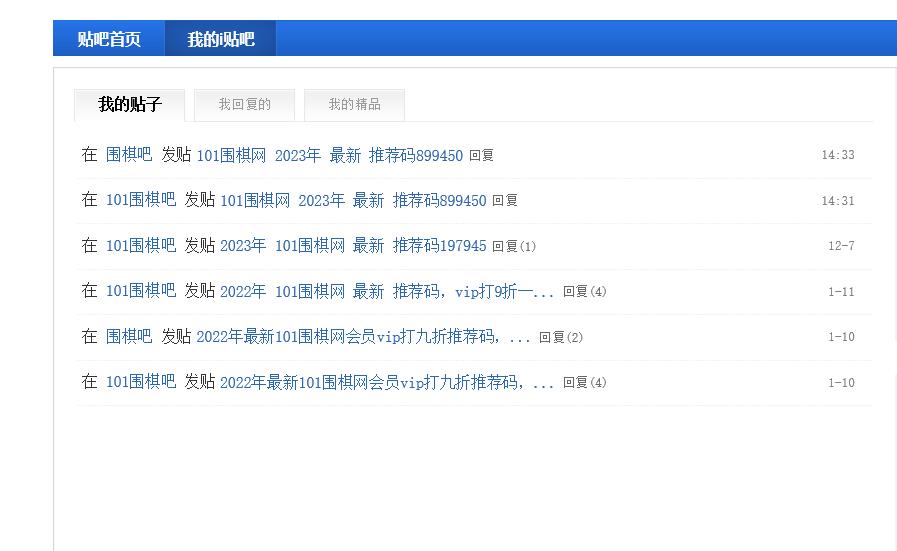The image size is (897, 551).
Task: Open the last row's 2022年最新101围棋网会员 post
Action: tap(387, 382)
